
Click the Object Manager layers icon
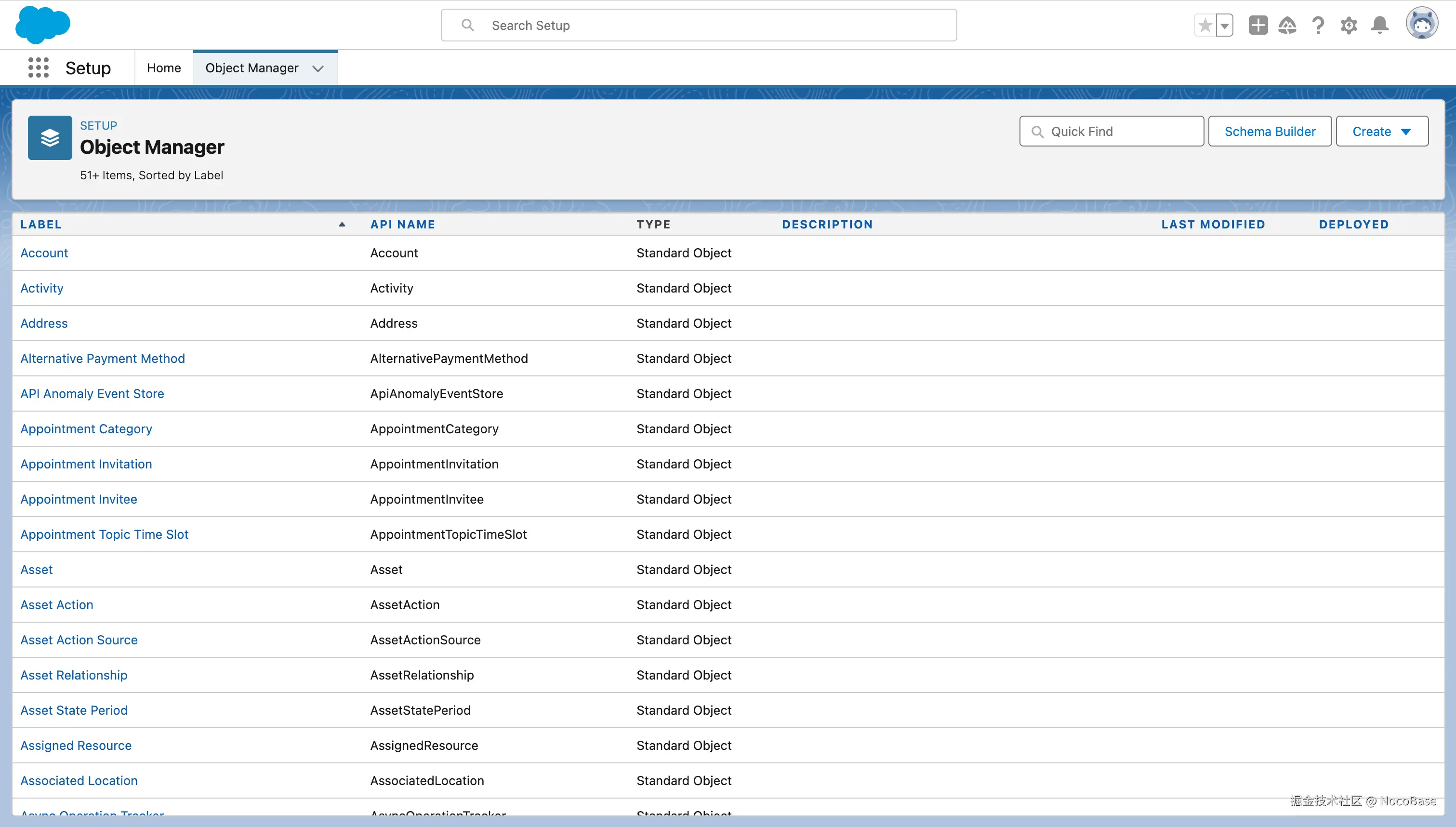point(50,138)
